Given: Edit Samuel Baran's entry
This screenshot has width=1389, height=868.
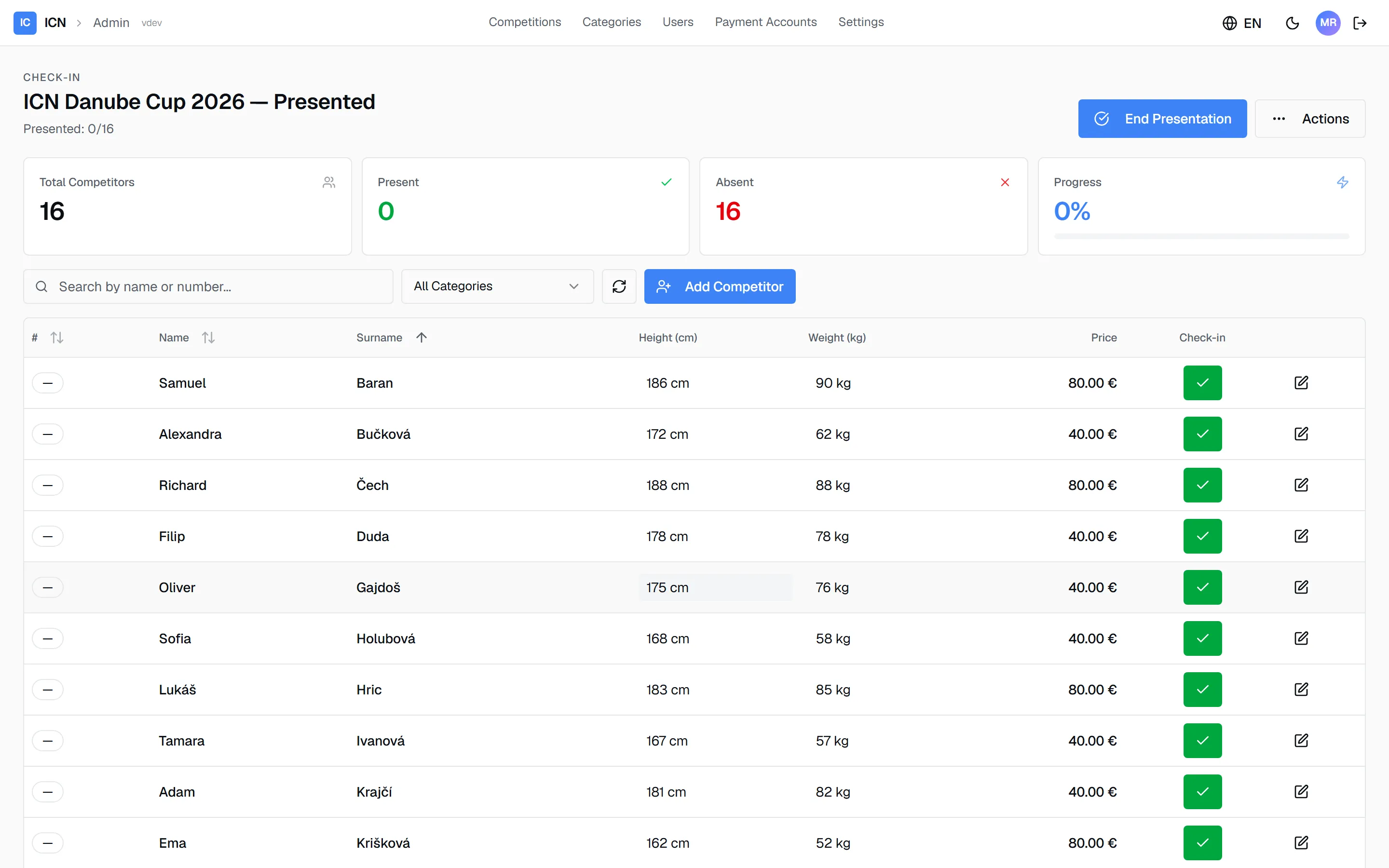Looking at the screenshot, I should pos(1301,383).
